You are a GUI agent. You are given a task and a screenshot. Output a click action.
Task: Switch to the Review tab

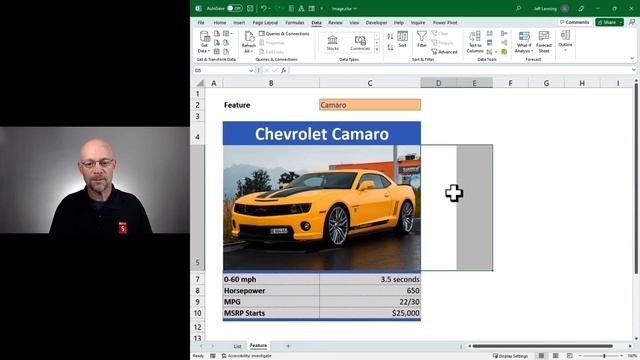[x=335, y=22]
